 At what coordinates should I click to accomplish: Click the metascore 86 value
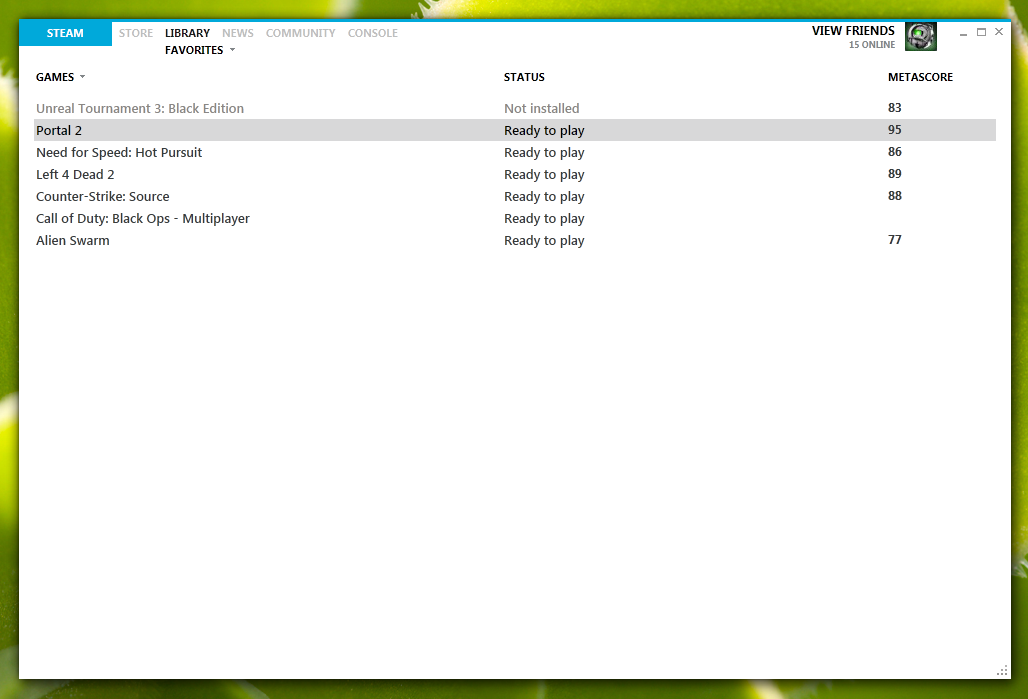(x=895, y=151)
